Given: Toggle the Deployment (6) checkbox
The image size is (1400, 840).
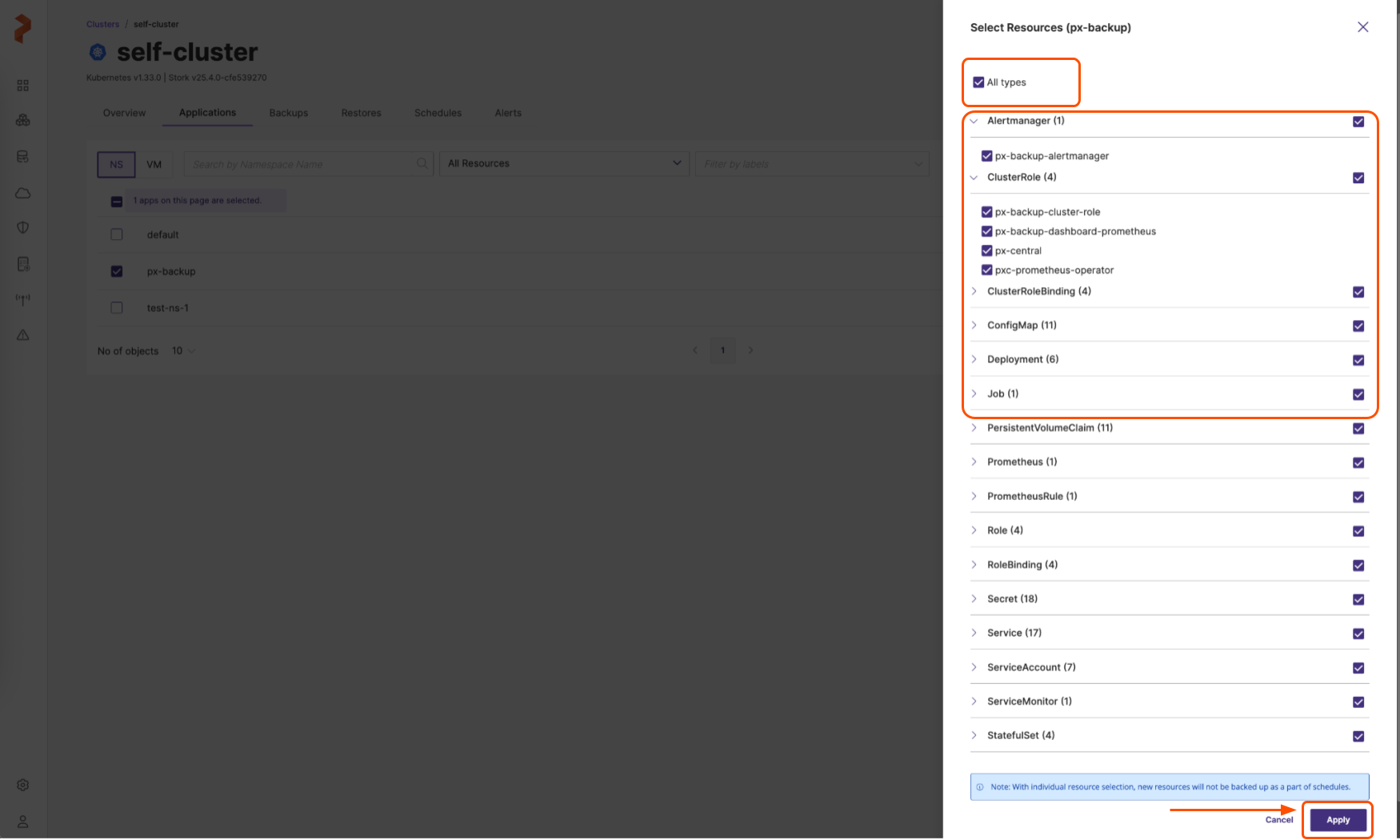Looking at the screenshot, I should pos(1358,360).
